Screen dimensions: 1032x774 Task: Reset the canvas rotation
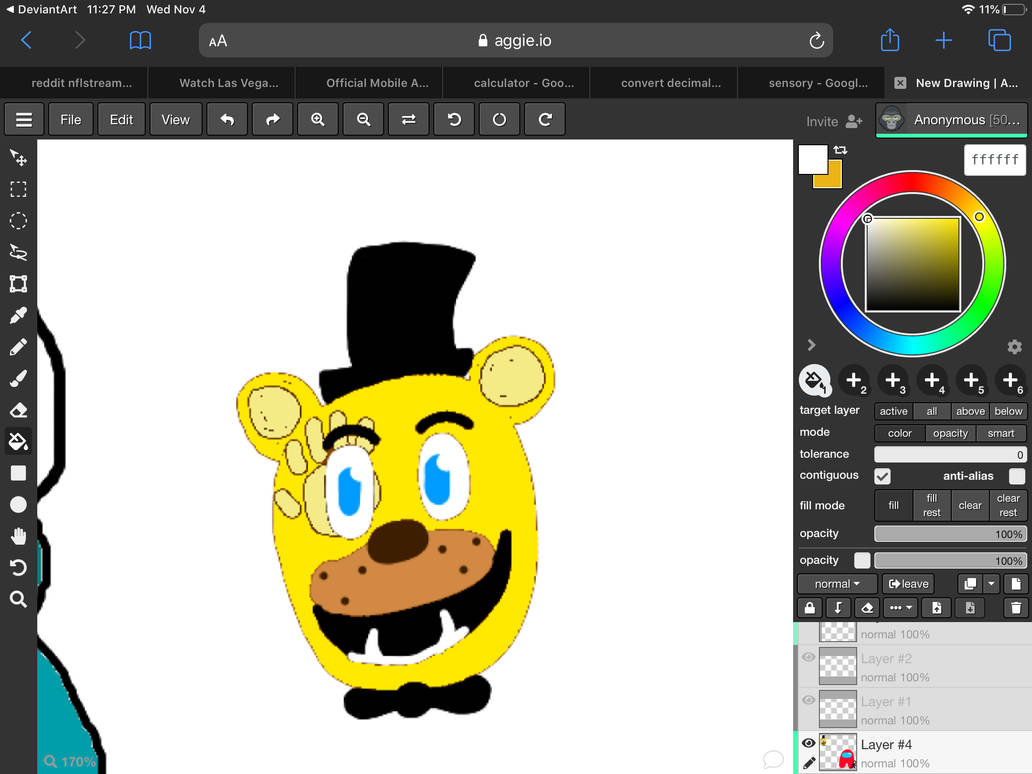[500, 120]
